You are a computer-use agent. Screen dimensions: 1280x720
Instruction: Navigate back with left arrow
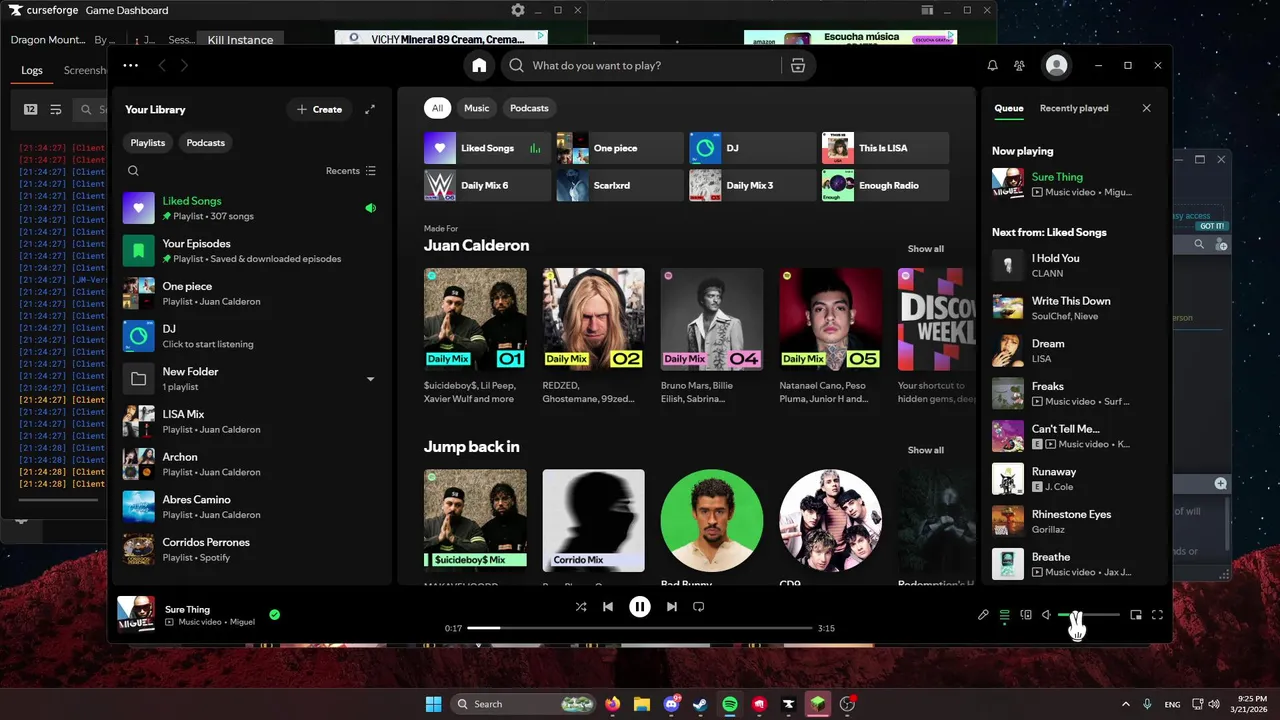coord(162,65)
